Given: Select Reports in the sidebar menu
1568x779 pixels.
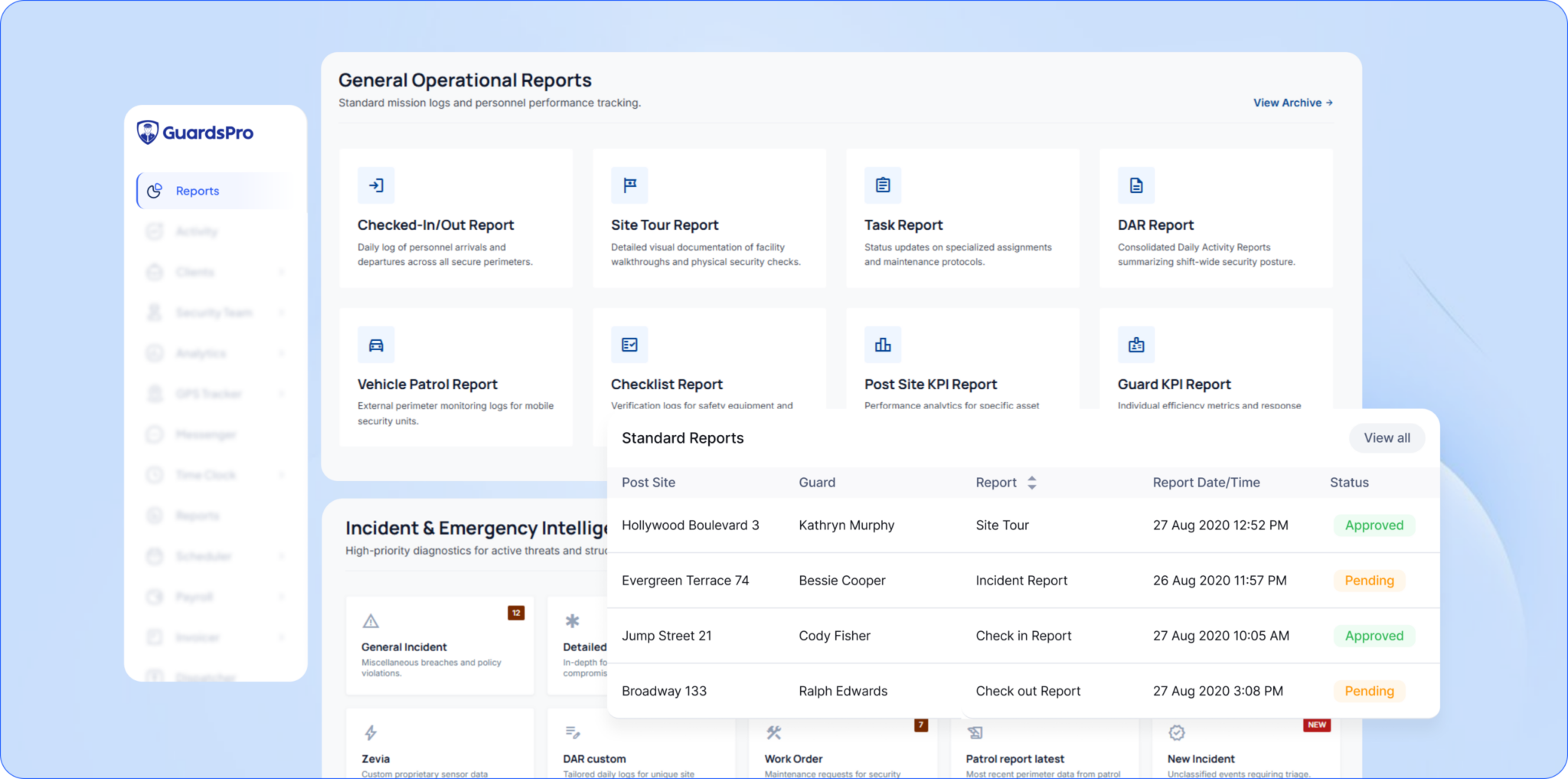Looking at the screenshot, I should pyautogui.click(x=198, y=191).
